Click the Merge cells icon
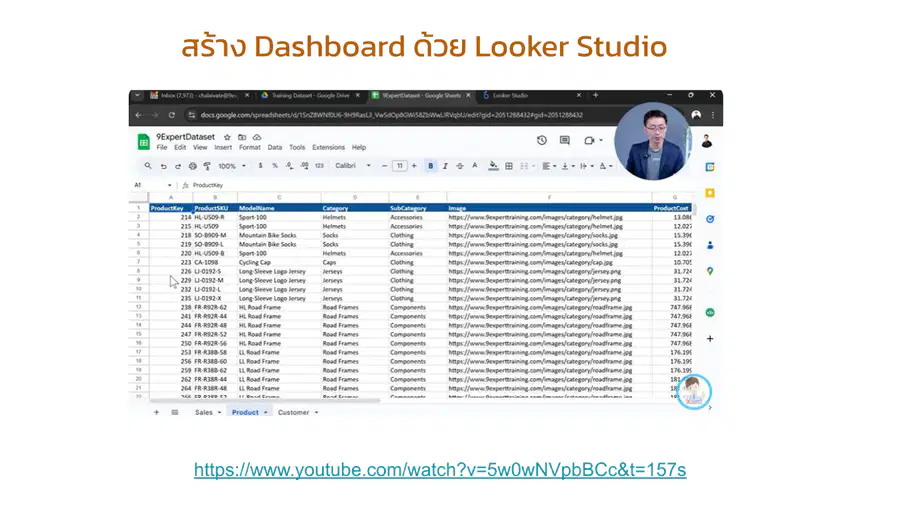 click(524, 166)
